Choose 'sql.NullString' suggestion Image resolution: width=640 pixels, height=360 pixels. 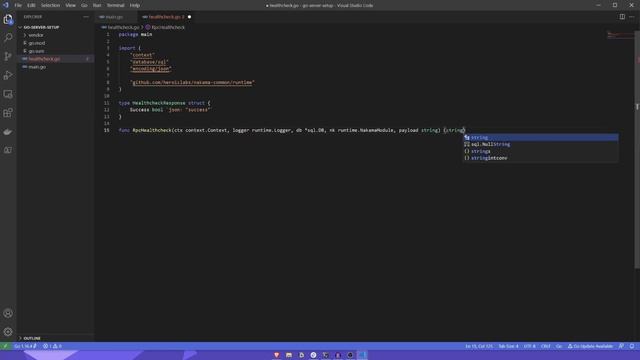click(x=540, y=144)
